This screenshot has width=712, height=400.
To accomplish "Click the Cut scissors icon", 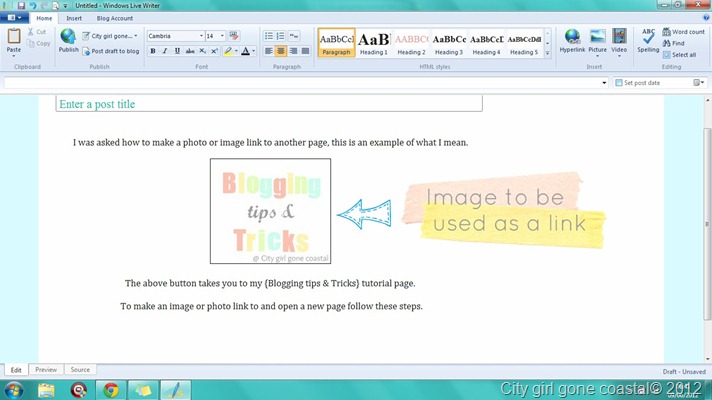I will tap(30, 32).
